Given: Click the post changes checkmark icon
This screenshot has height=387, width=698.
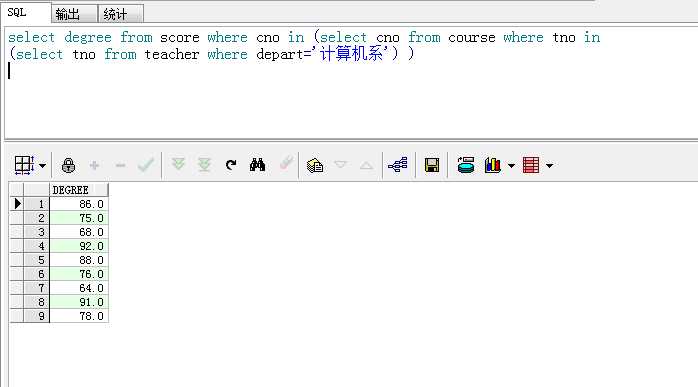Looking at the screenshot, I should [x=146, y=165].
